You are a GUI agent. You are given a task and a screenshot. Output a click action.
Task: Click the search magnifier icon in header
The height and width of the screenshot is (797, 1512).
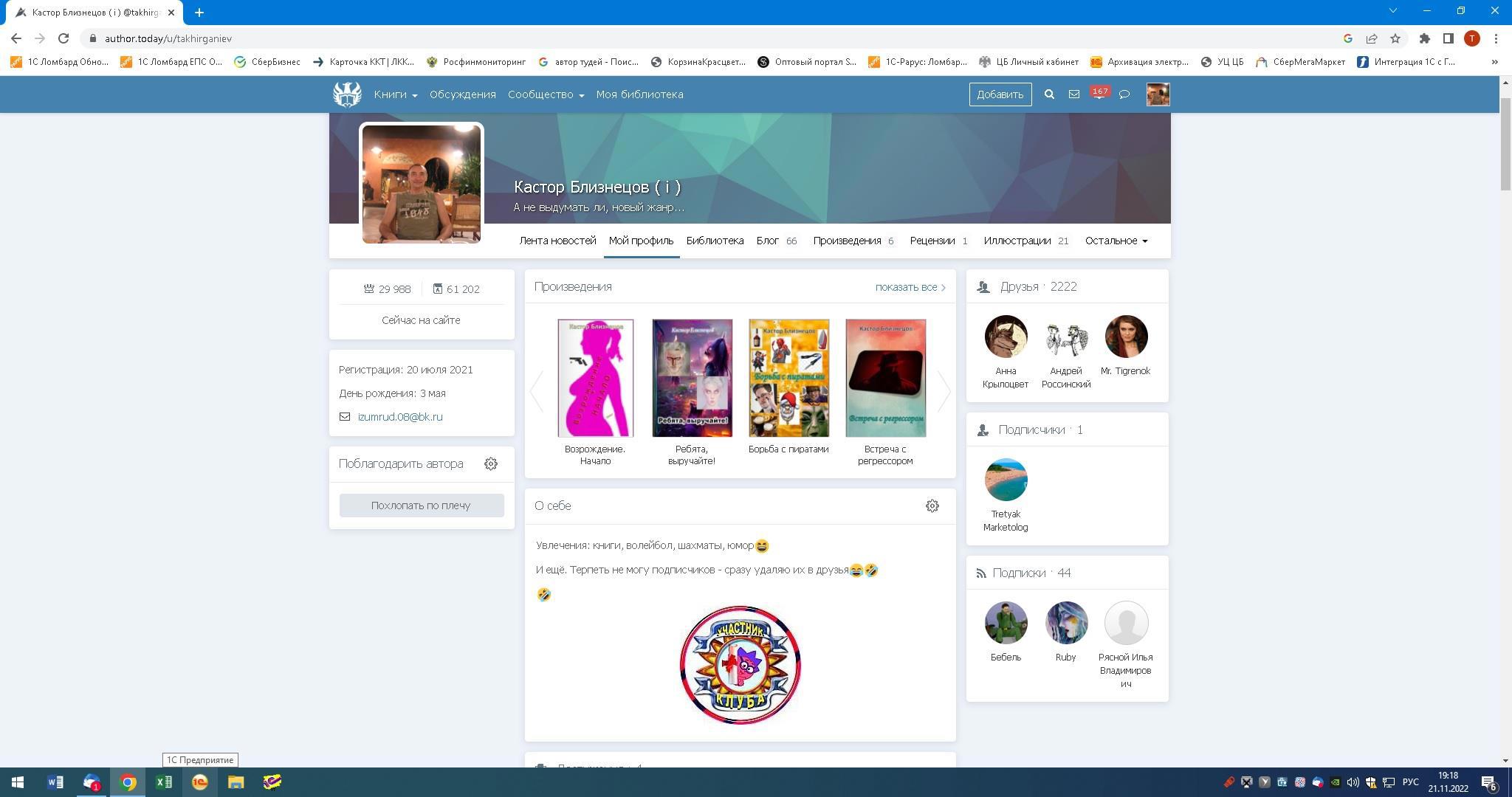pos(1048,94)
